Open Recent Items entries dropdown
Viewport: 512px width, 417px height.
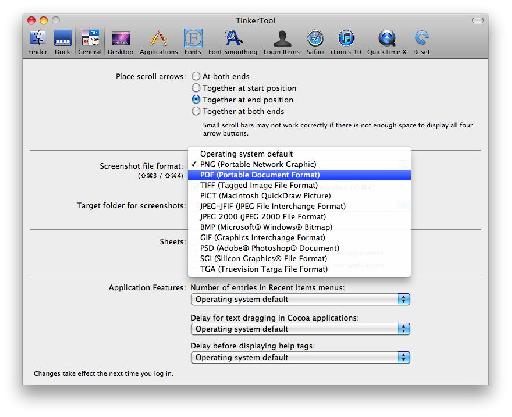pos(300,299)
